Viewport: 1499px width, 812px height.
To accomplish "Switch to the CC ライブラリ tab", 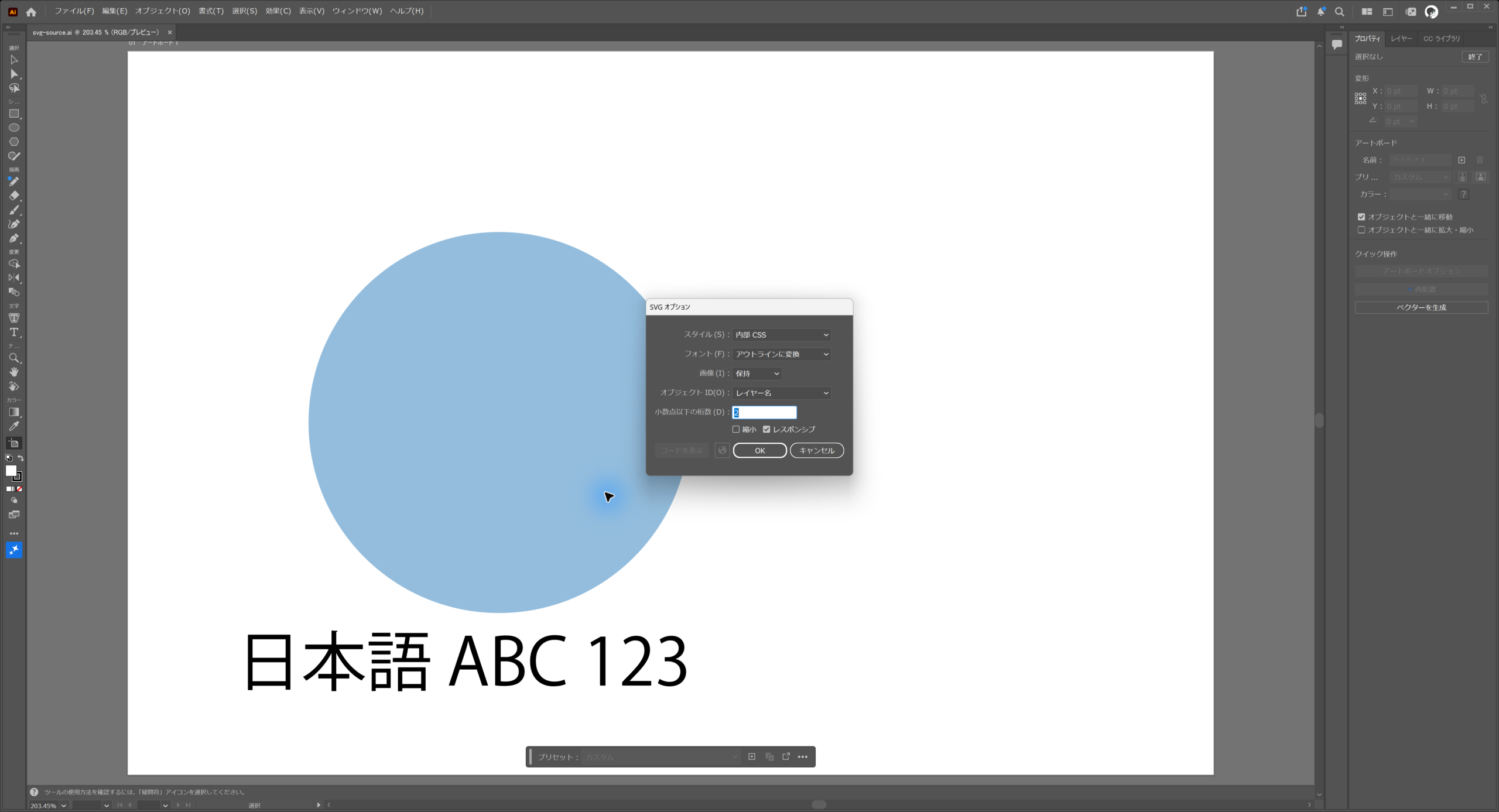I will tap(1442, 39).
